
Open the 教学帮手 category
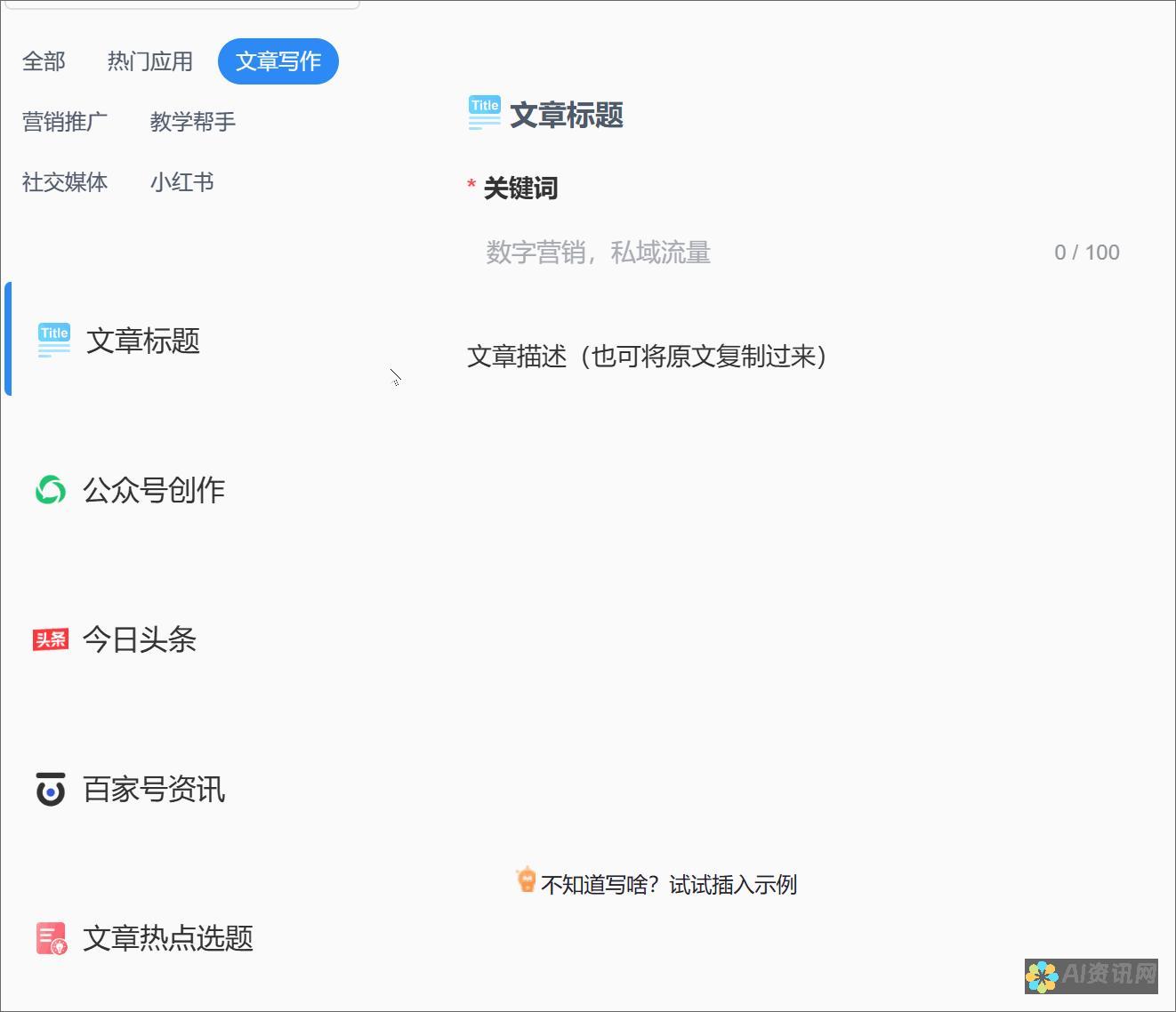coord(193,122)
